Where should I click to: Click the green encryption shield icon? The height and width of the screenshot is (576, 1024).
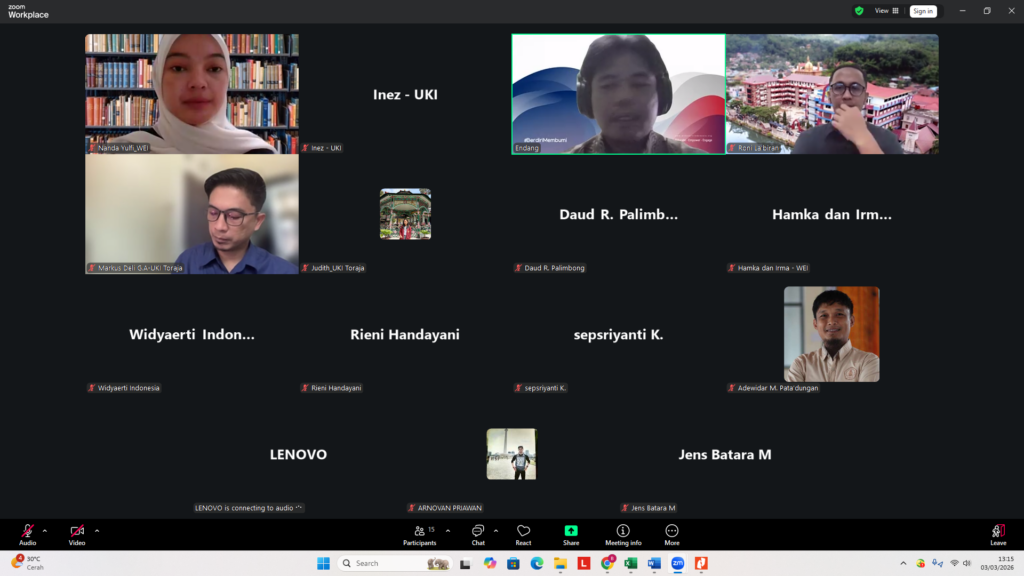click(x=859, y=11)
